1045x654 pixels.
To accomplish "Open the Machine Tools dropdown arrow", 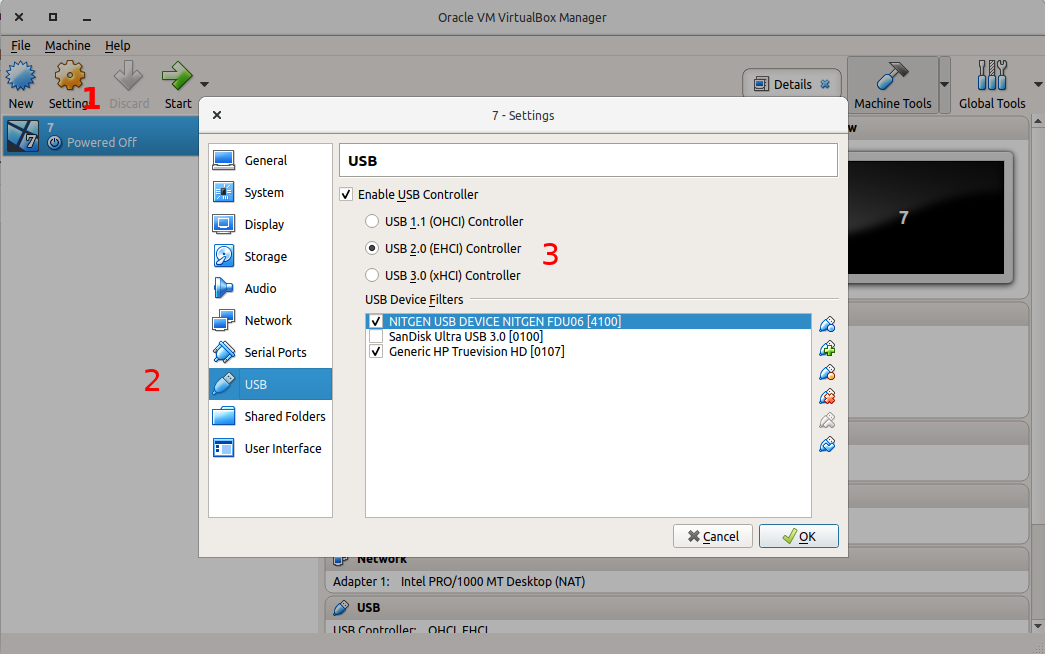I will coord(944,85).
